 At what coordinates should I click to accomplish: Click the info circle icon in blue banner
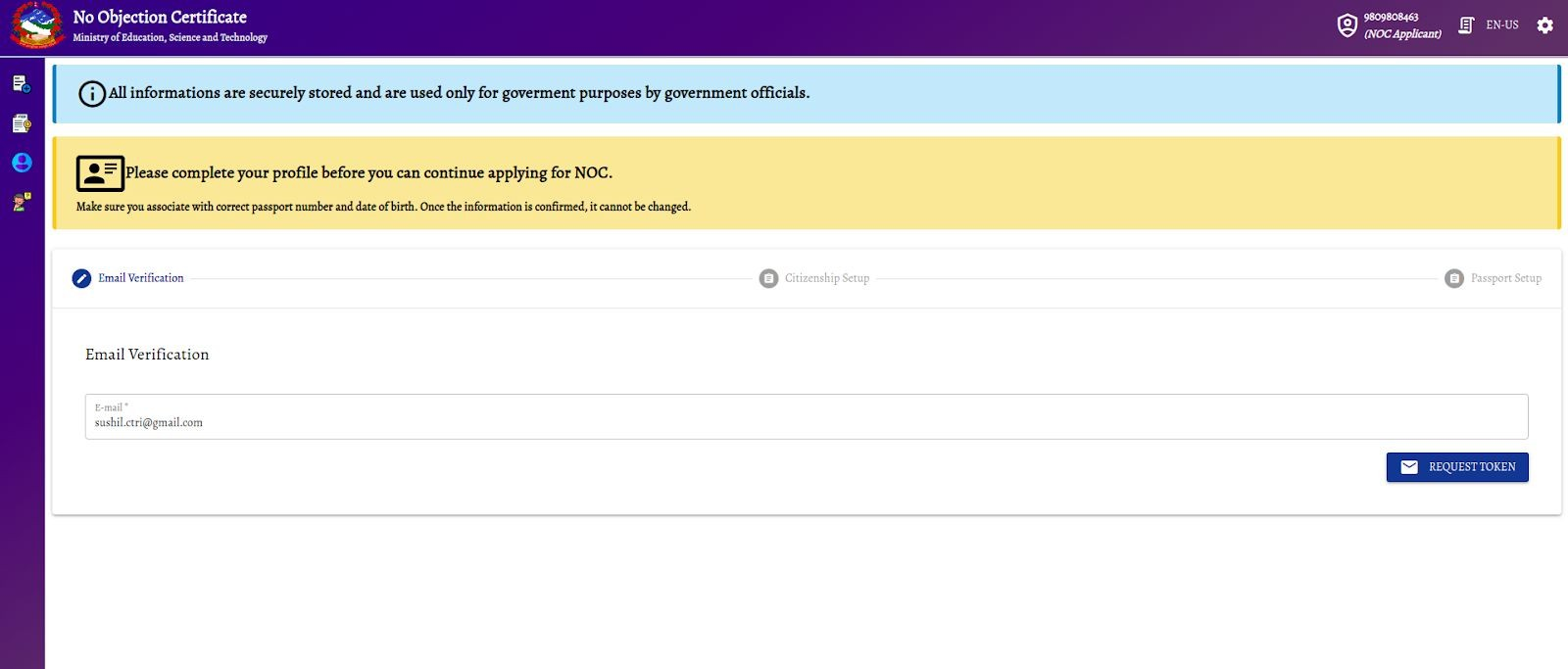92,94
